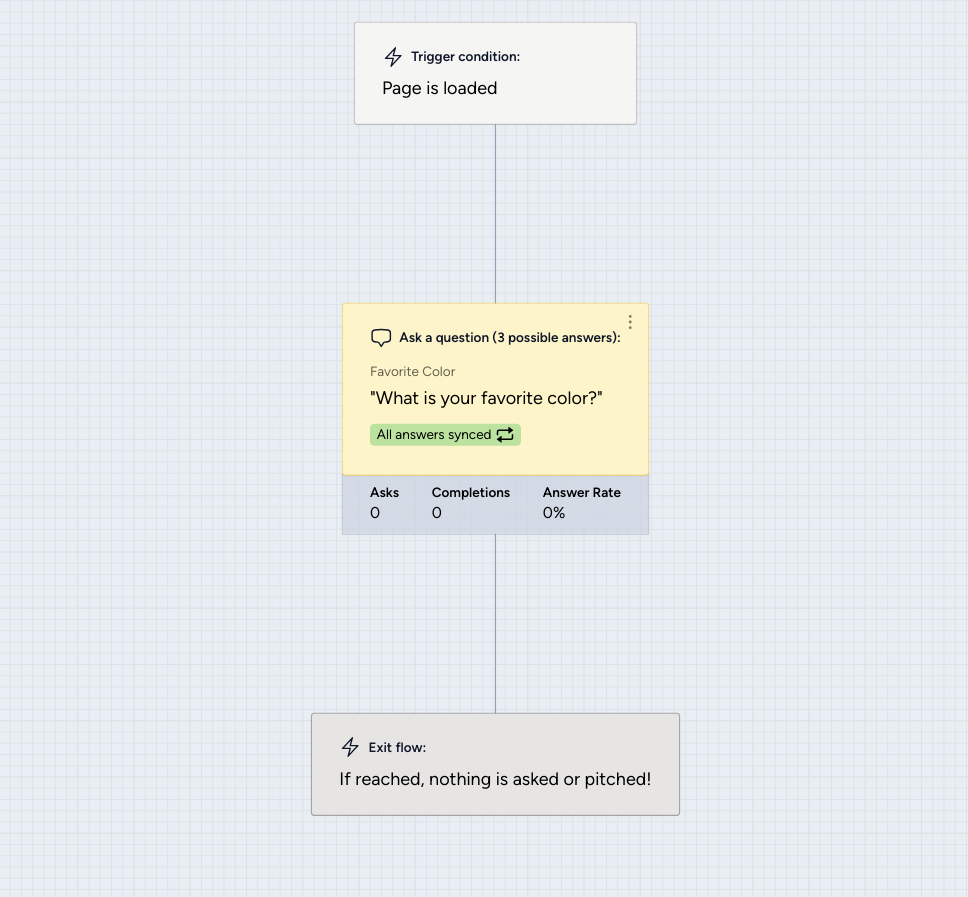The image size is (968, 897).
Task: Click the Completions statistic label
Action: point(470,492)
